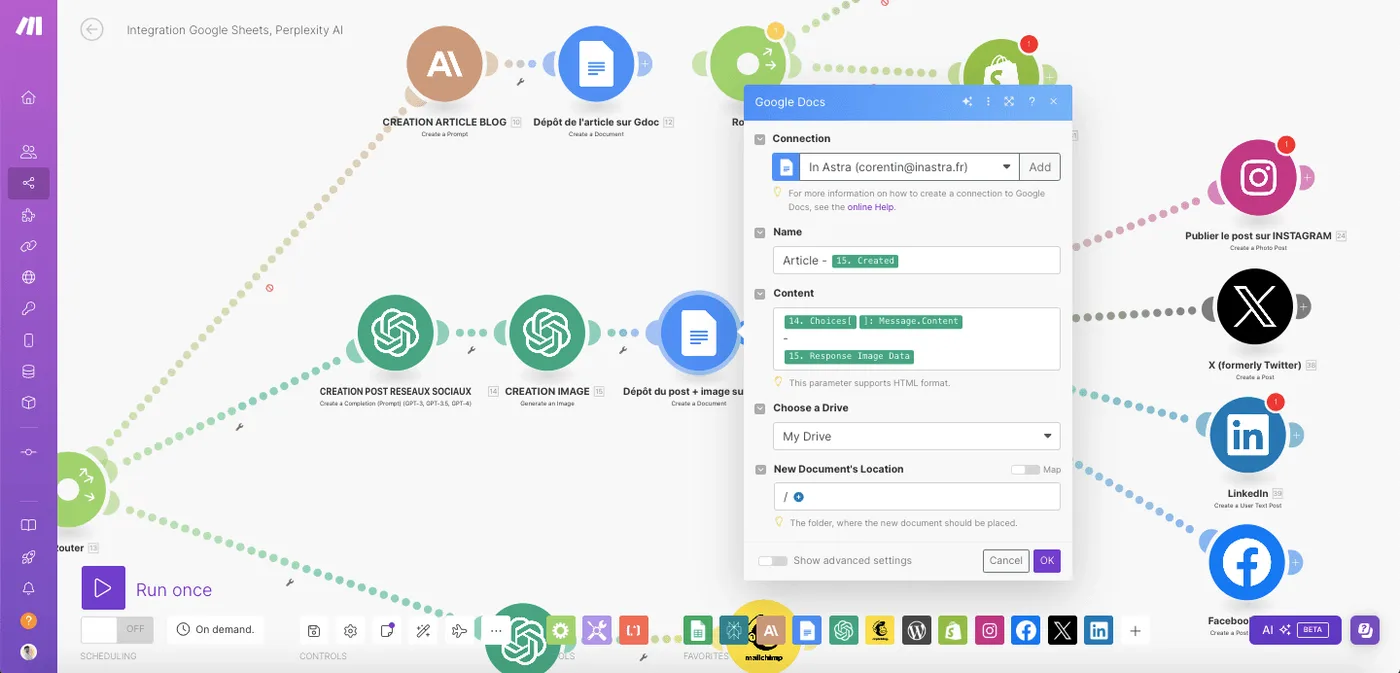Open the CREATION POST RESEAUX SOCIAUX module
This screenshot has width=1400, height=673.
[x=396, y=333]
